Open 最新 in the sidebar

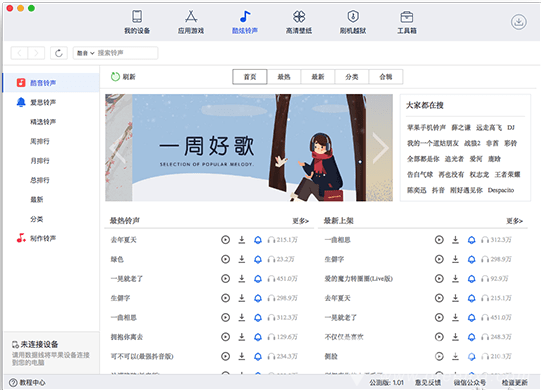tap(37, 199)
